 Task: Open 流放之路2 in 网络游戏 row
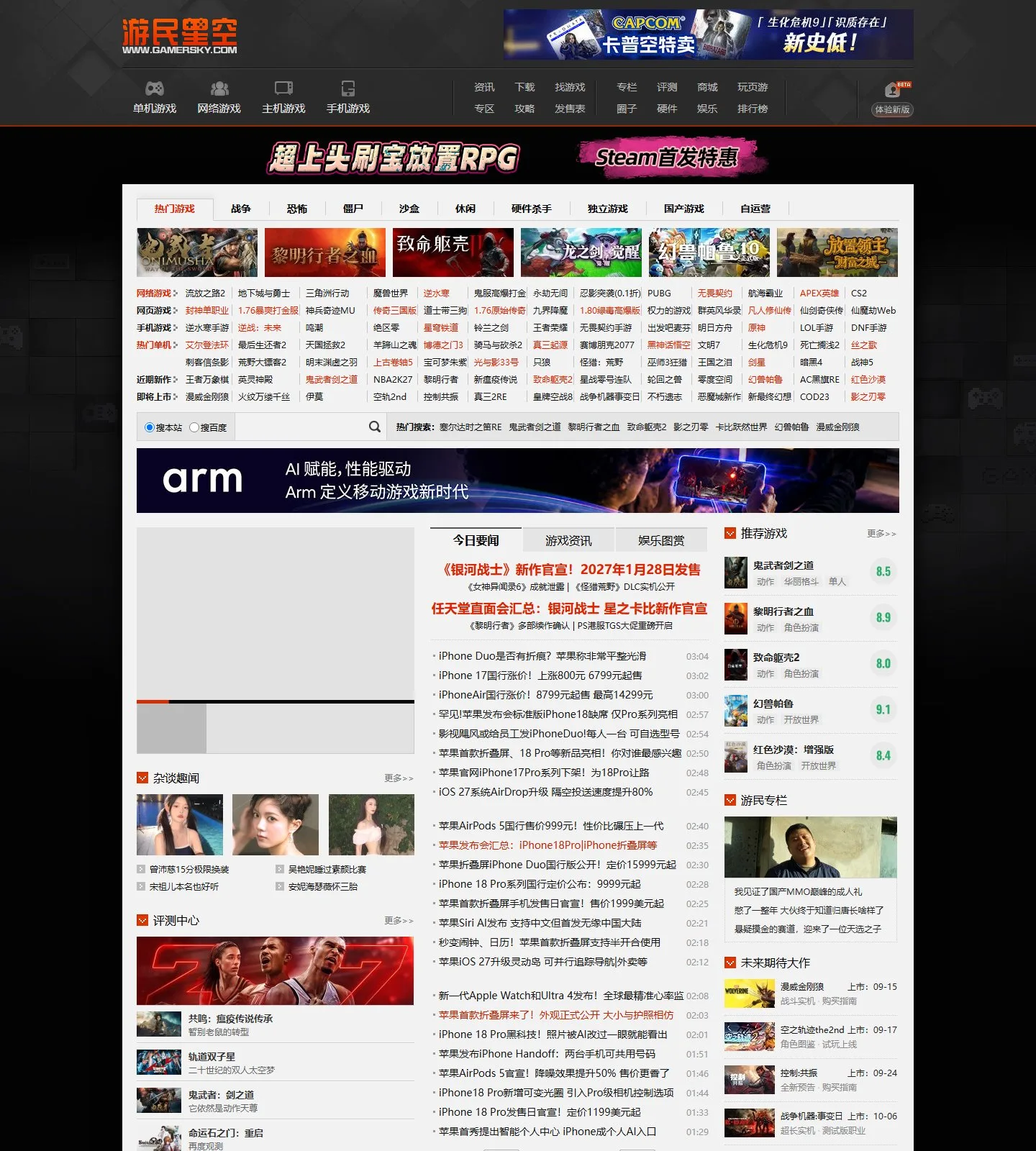[205, 294]
